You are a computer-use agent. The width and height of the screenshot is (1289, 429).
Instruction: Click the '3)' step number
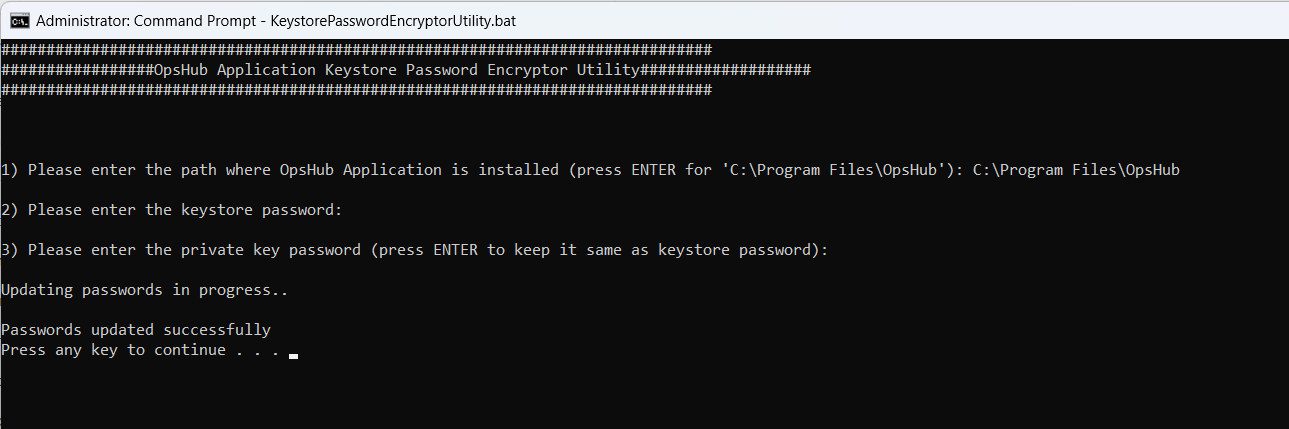10,250
